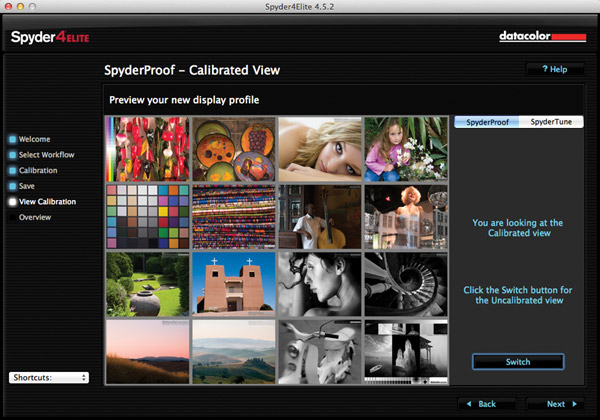Screen dimensions: 600x420
Task: Select the black-and-white scooter thumbnail
Action: click(x=320, y=352)
